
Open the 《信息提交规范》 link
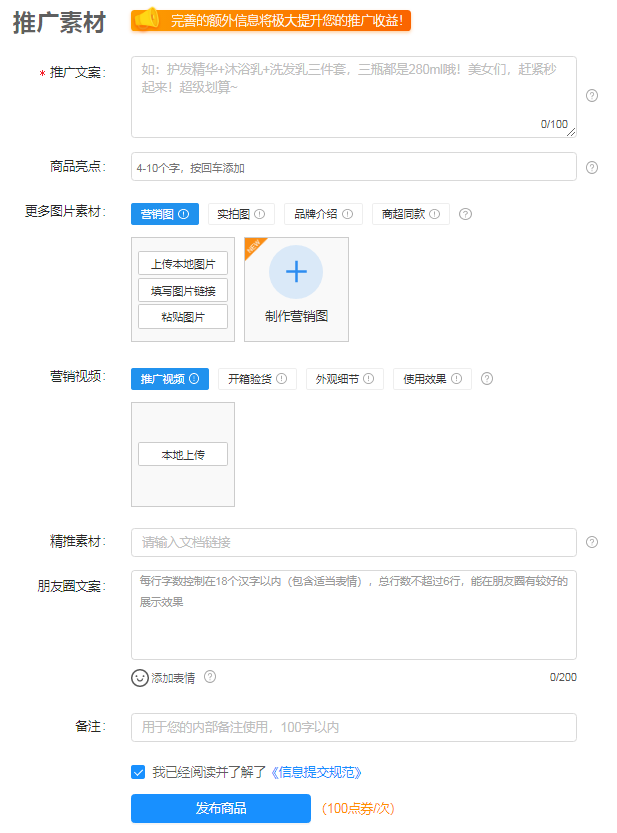point(315,772)
